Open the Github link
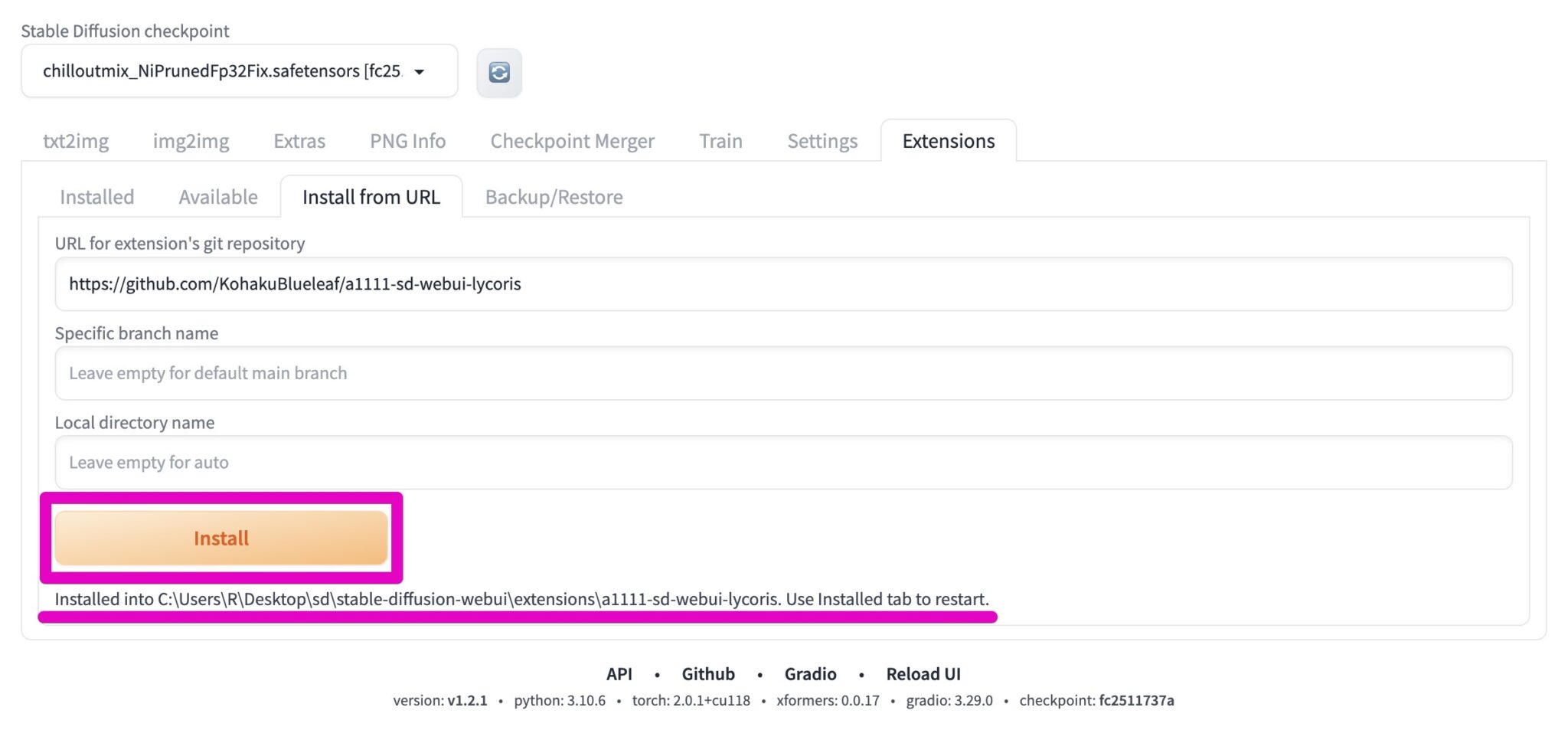1568x740 pixels. tap(707, 674)
